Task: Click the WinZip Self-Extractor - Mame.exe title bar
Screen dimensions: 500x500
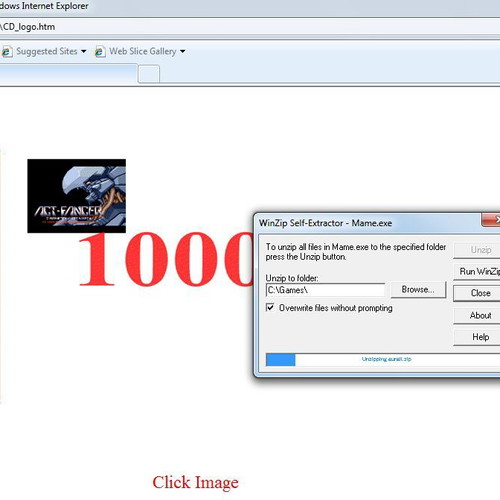Action: coord(368,223)
